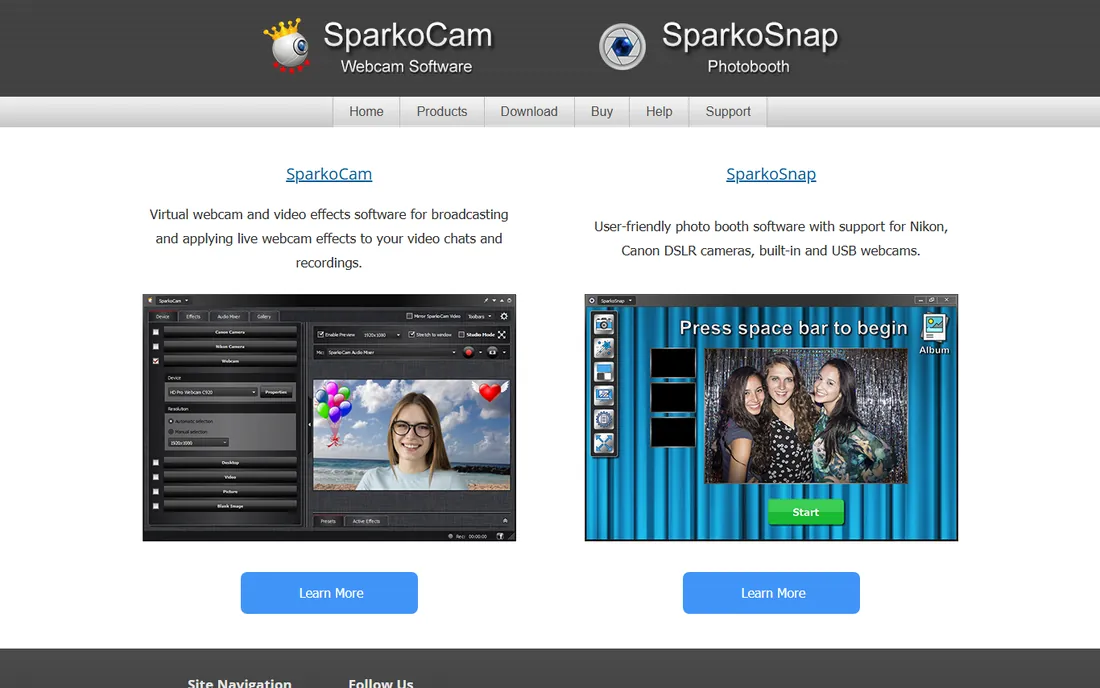Viewport: 1100px width, 688px height.
Task: Switch to the Audio Mixer tab
Action: point(228,316)
